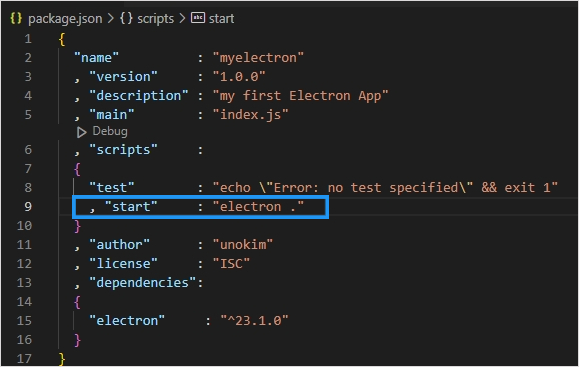This screenshot has width=579, height=367.
Task: Click the "unokim" value
Action: pos(243,245)
